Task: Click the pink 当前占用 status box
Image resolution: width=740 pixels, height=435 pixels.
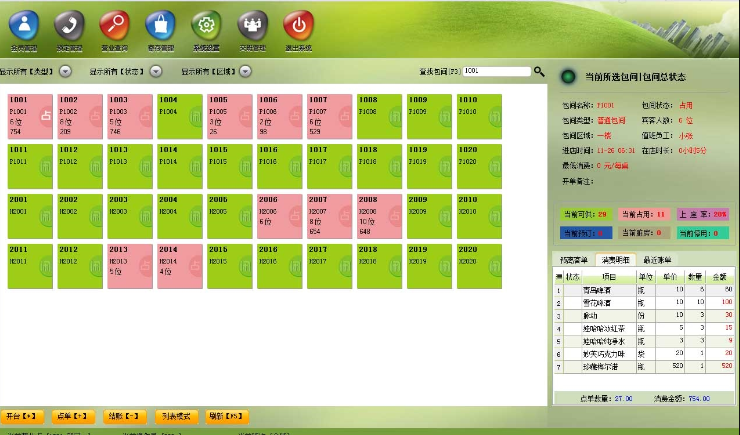Action: coord(644,214)
